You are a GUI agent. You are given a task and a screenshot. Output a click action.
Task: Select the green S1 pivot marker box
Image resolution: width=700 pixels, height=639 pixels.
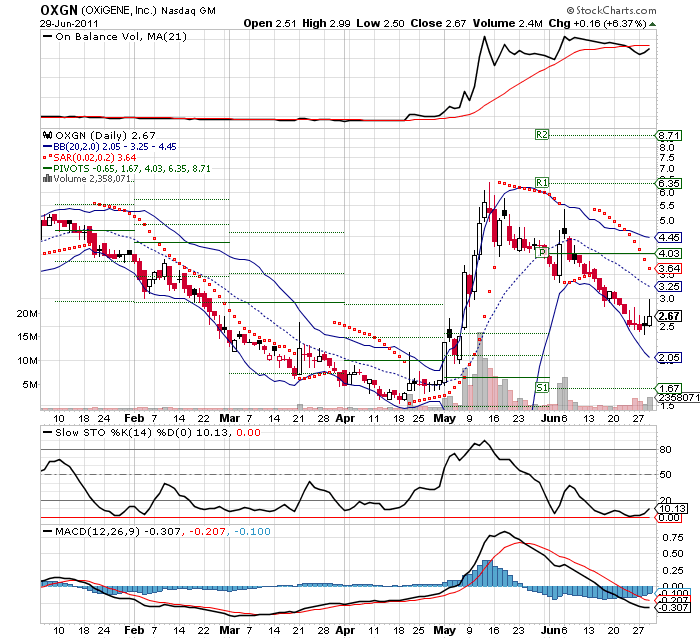tap(542, 388)
